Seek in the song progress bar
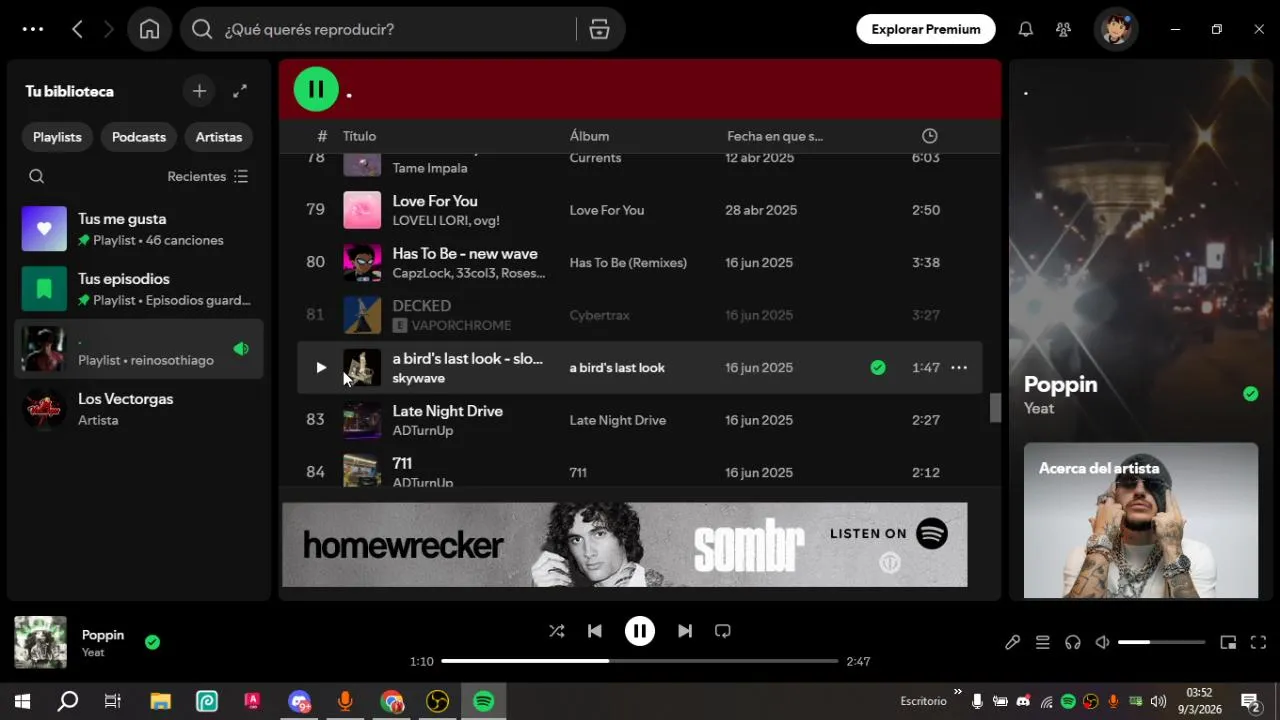Screen dimensions: 1280x720 640,661
